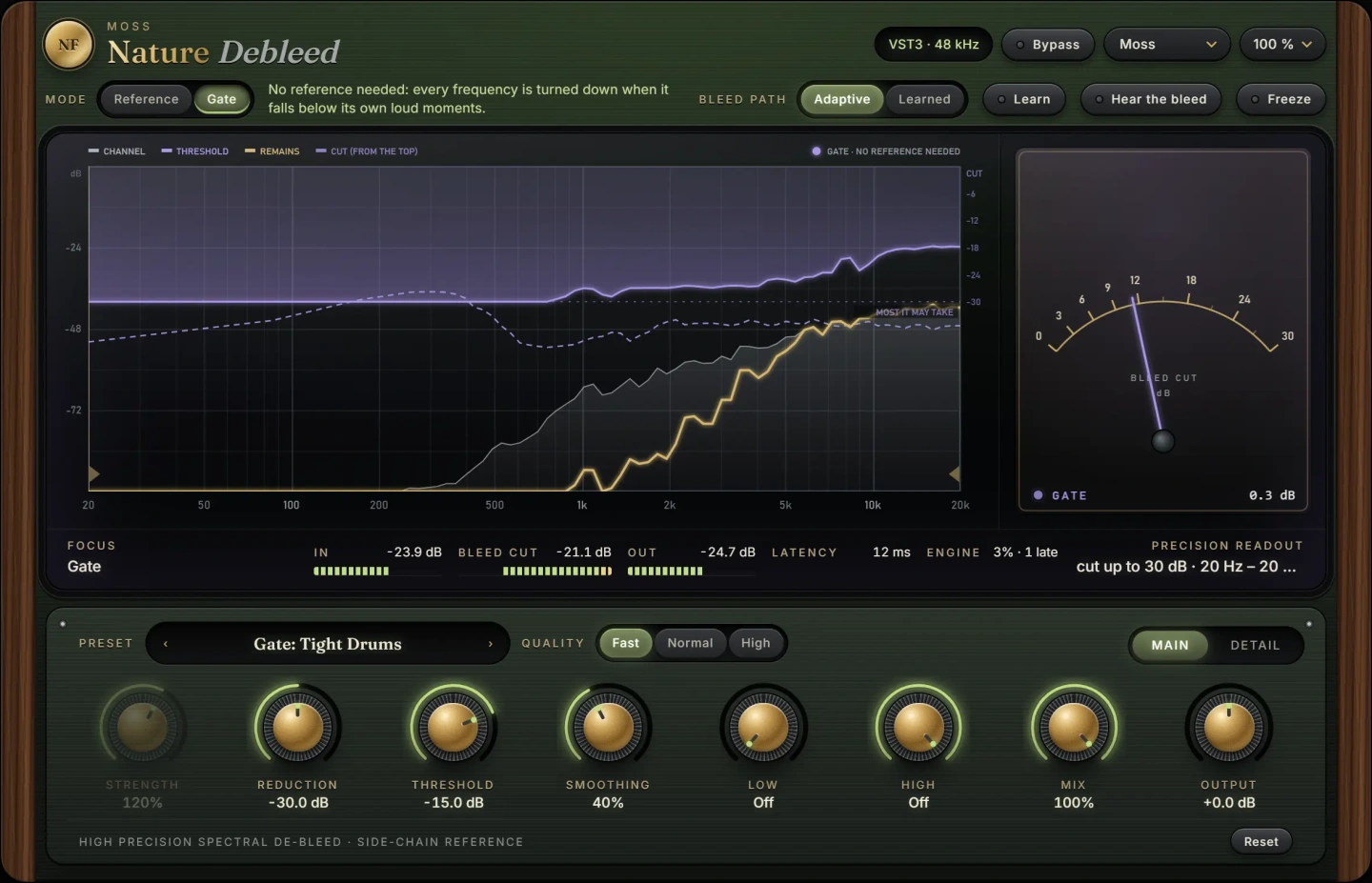Set quality to Fast
1372x883 pixels.
[x=626, y=643]
